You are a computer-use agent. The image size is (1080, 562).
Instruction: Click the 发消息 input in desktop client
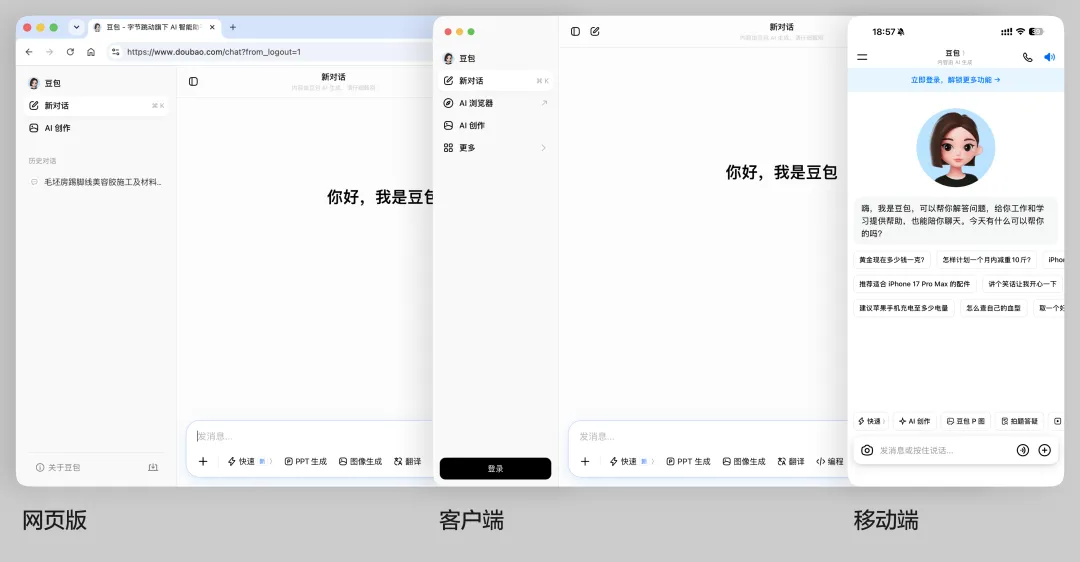[x=709, y=436]
